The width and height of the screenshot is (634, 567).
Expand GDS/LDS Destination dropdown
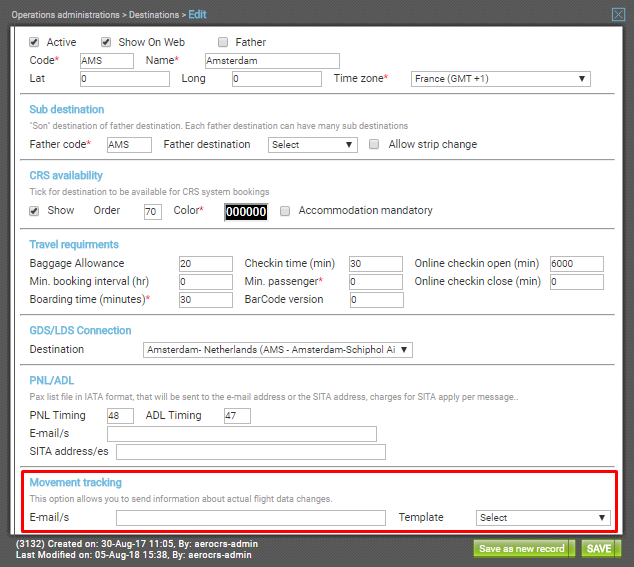coord(278,350)
